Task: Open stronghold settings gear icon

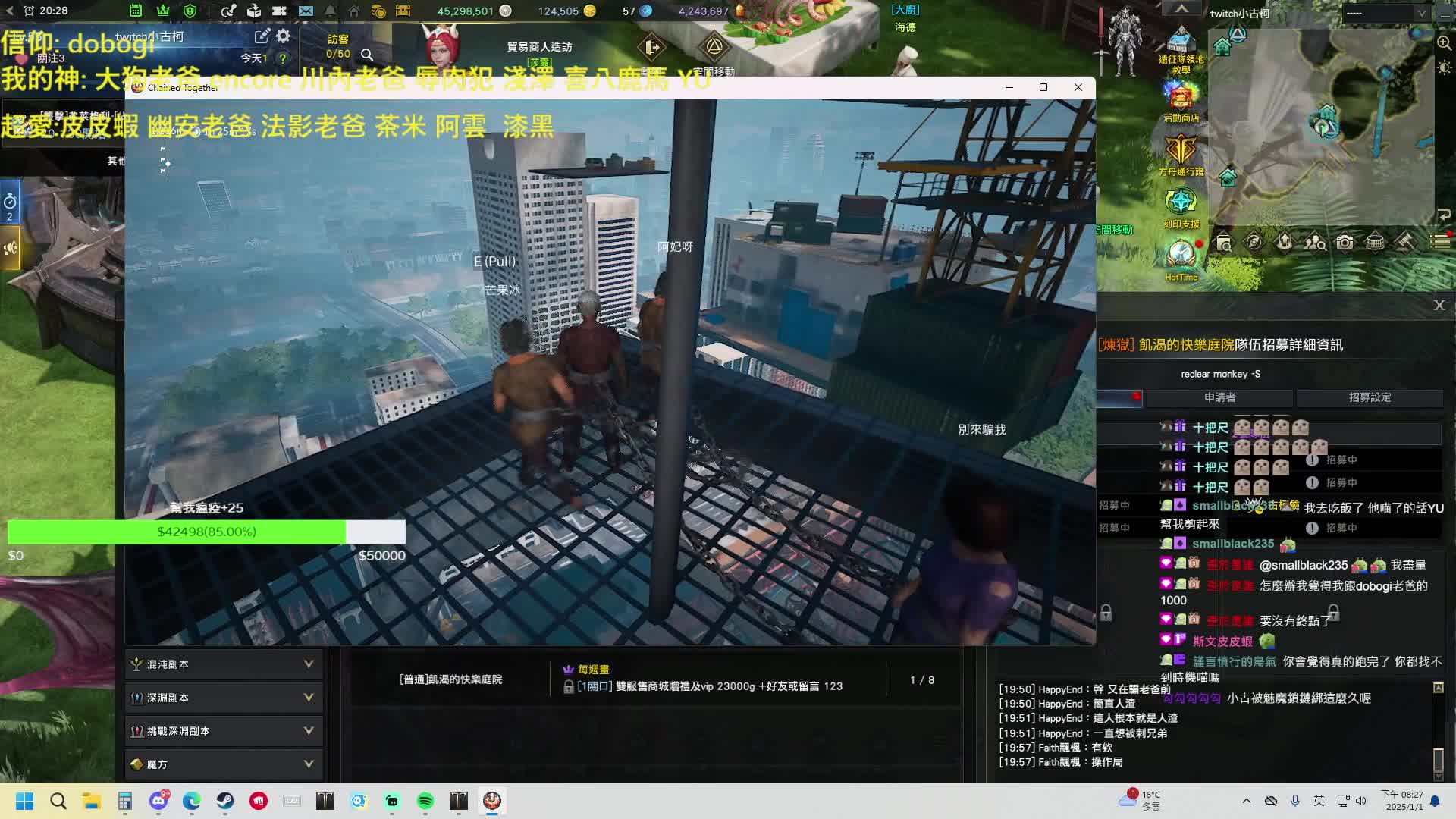Action: click(x=284, y=36)
